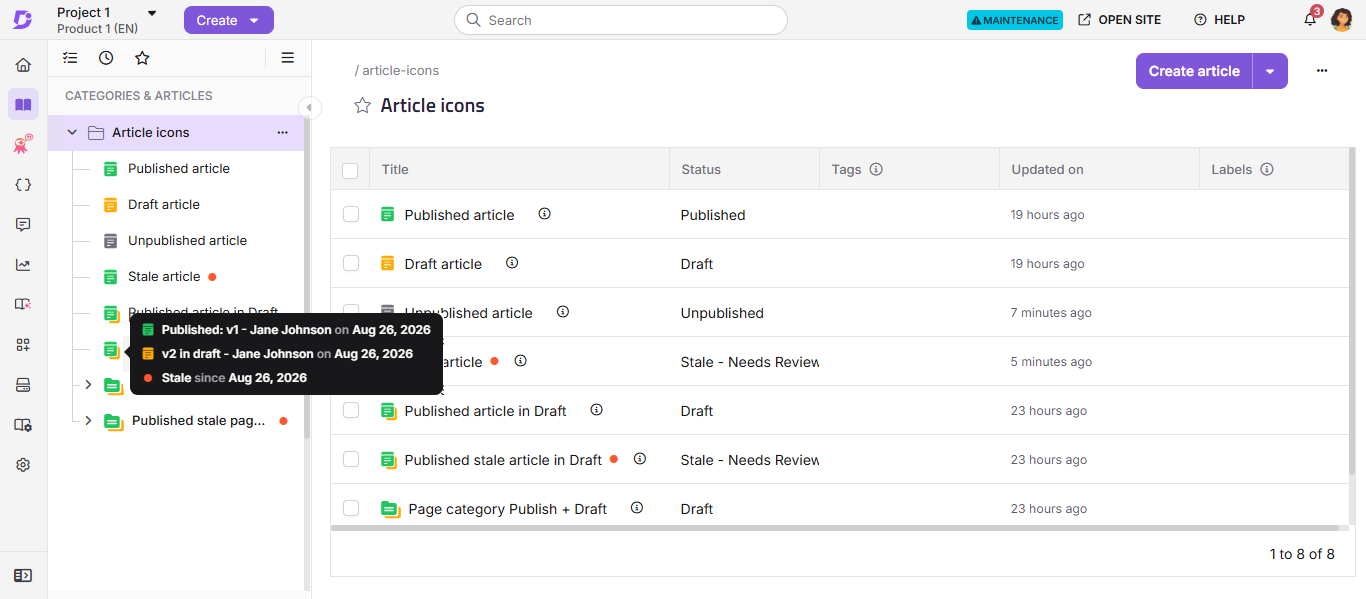Expand the Published stale page category chevron
The image size is (1366, 599).
[88, 420]
